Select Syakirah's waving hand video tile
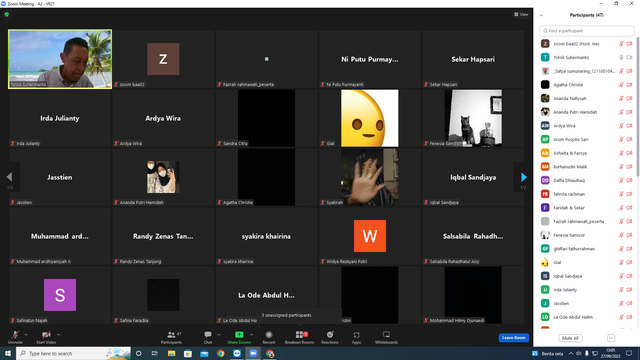640x360 pixels. 370,177
